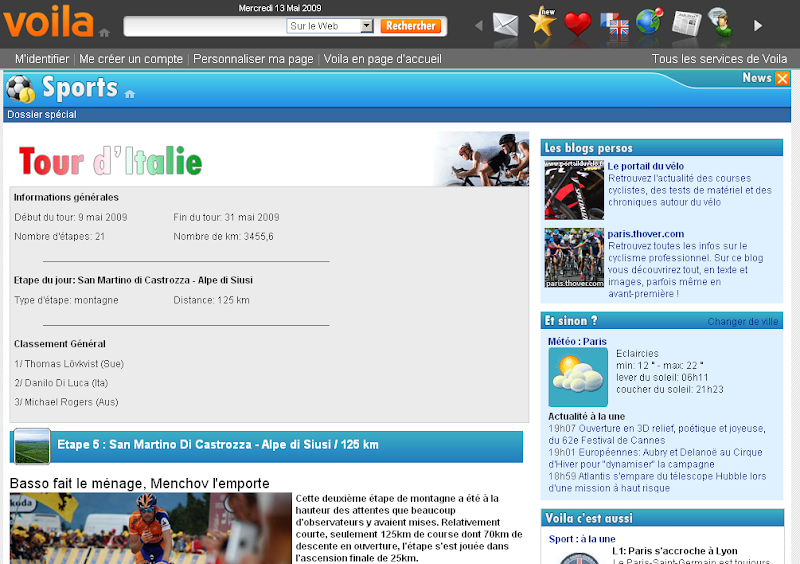Open the globe with pin icon

click(x=649, y=21)
